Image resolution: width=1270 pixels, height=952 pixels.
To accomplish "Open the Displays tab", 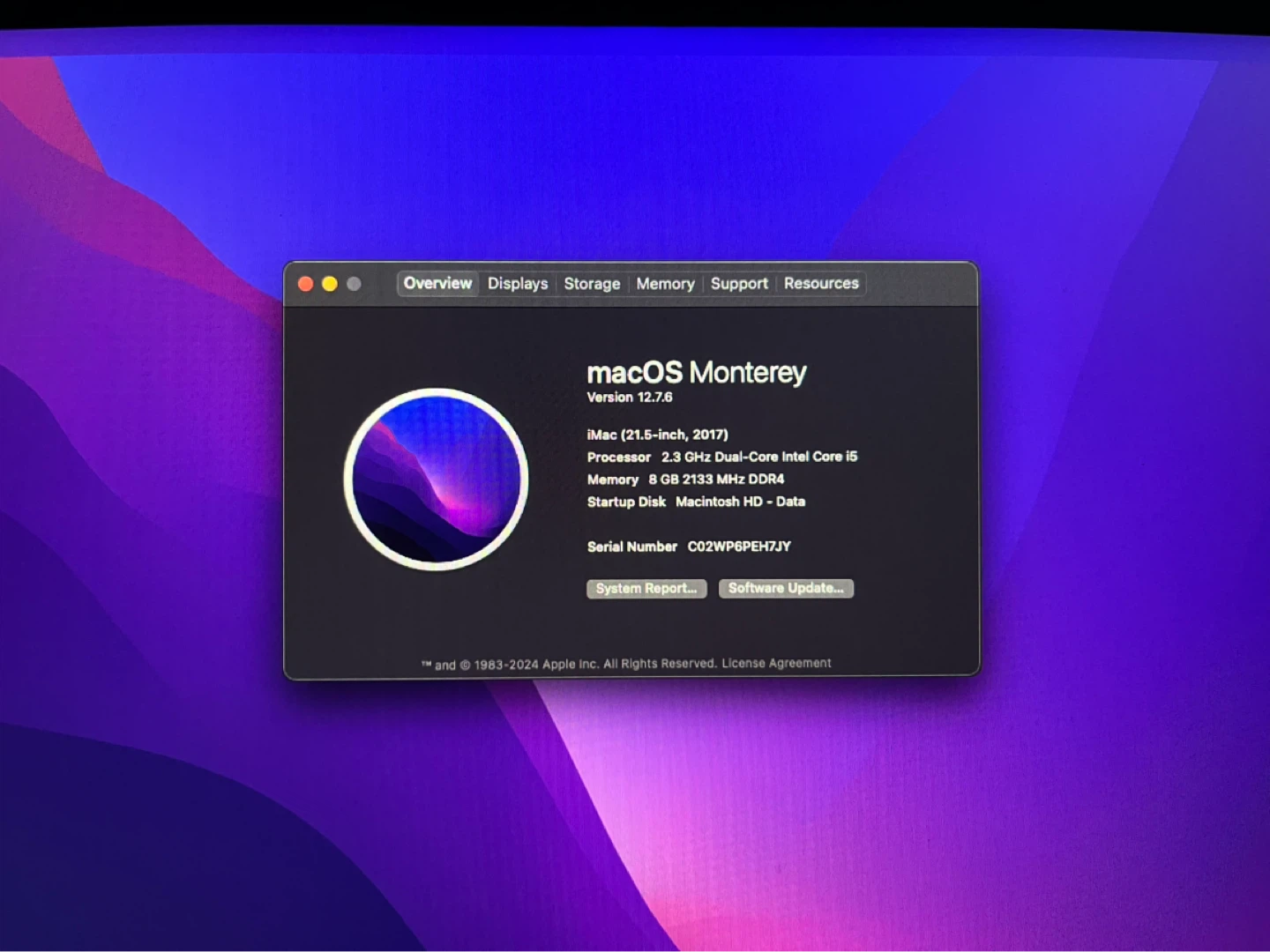I will click(x=518, y=284).
